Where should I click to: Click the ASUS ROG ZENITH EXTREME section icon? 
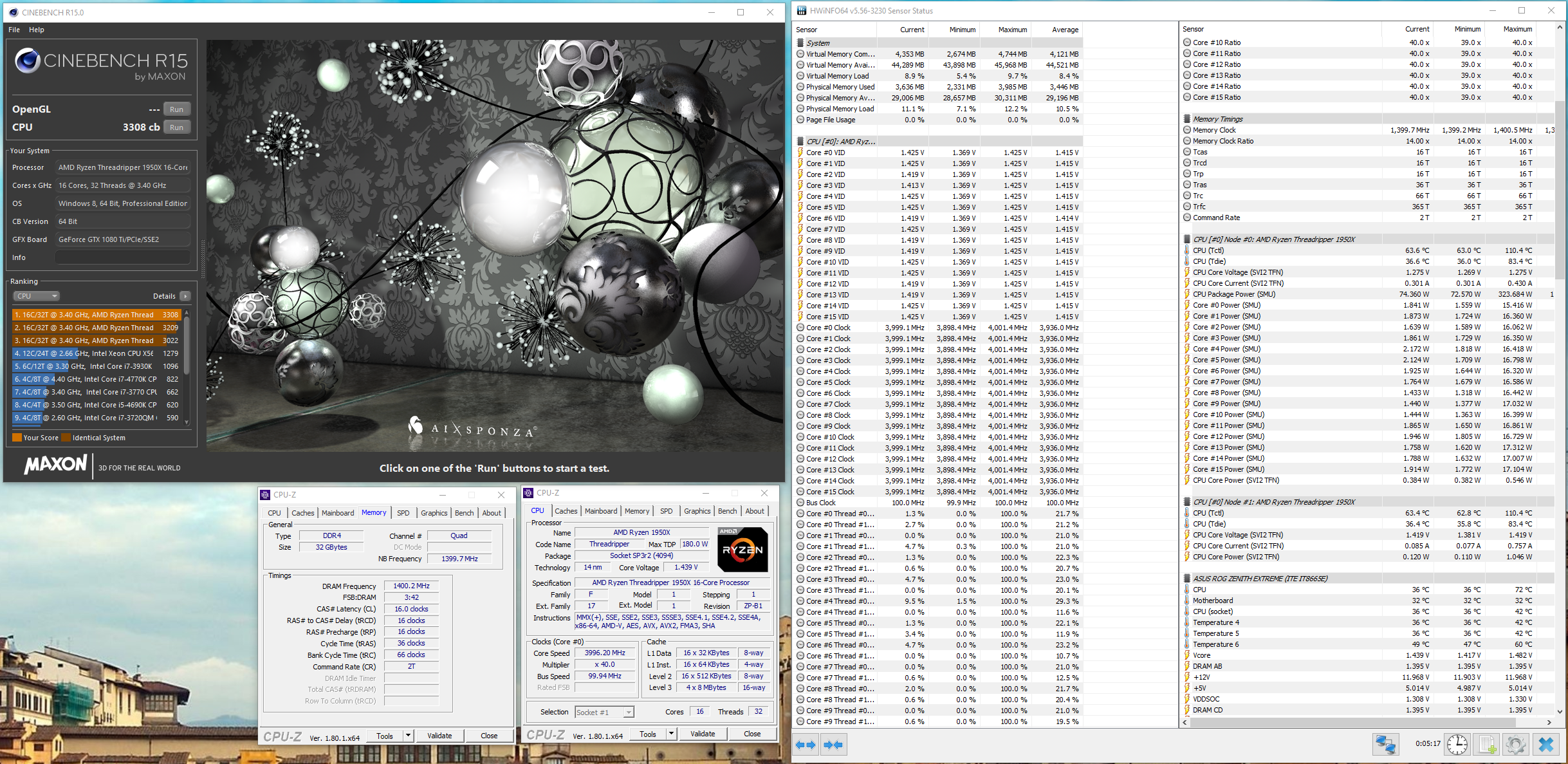point(1187,579)
